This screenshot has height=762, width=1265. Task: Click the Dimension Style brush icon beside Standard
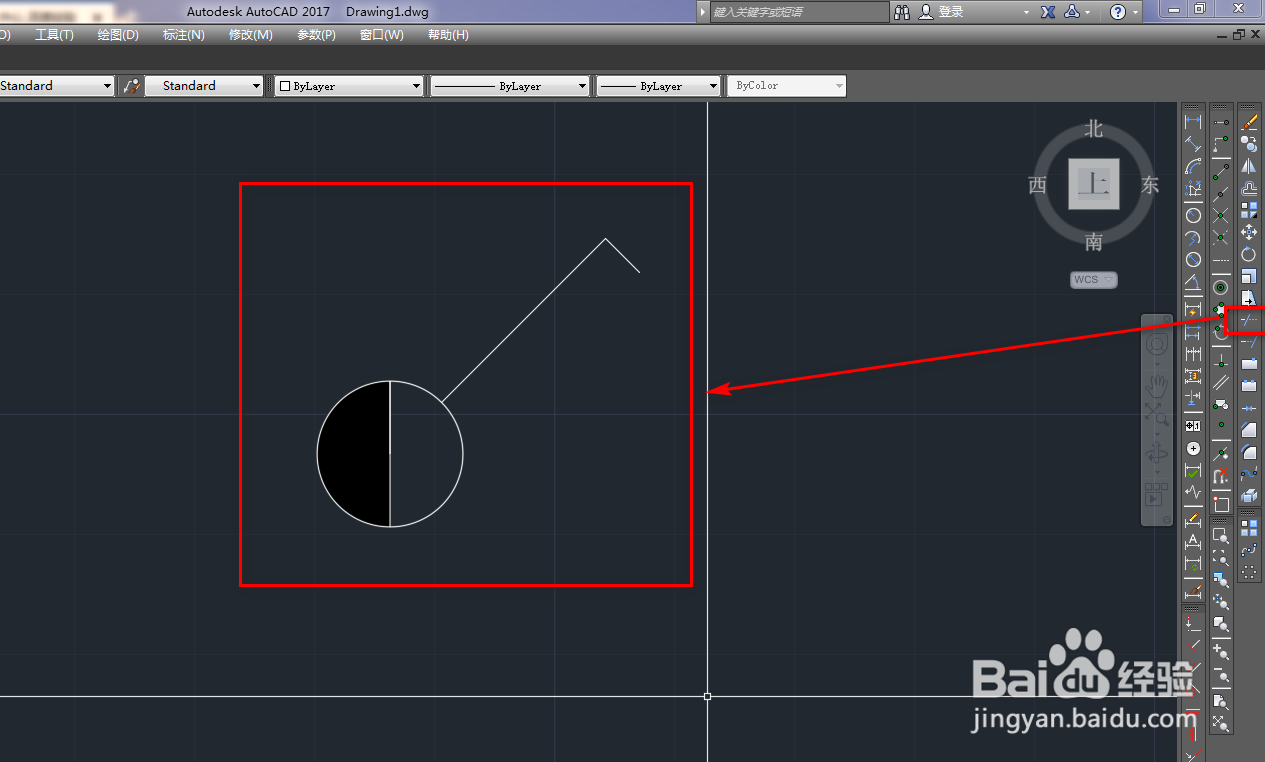click(131, 86)
